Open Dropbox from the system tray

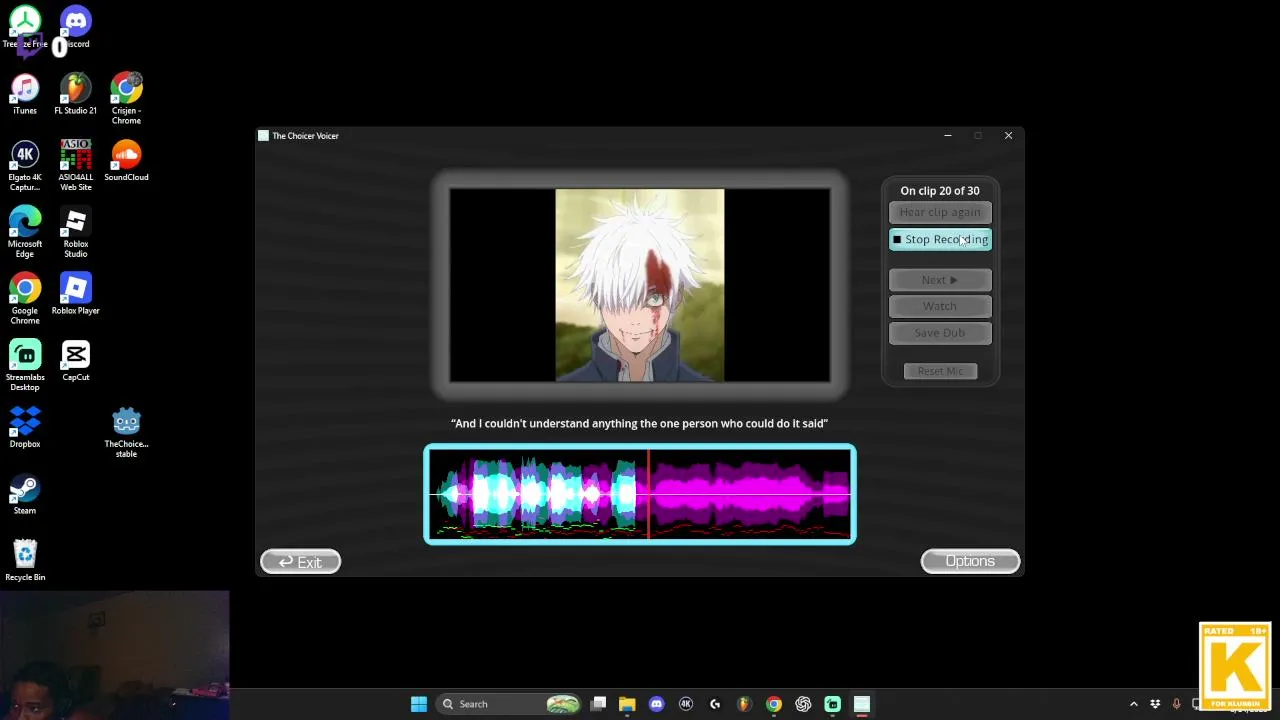[x=1155, y=704]
